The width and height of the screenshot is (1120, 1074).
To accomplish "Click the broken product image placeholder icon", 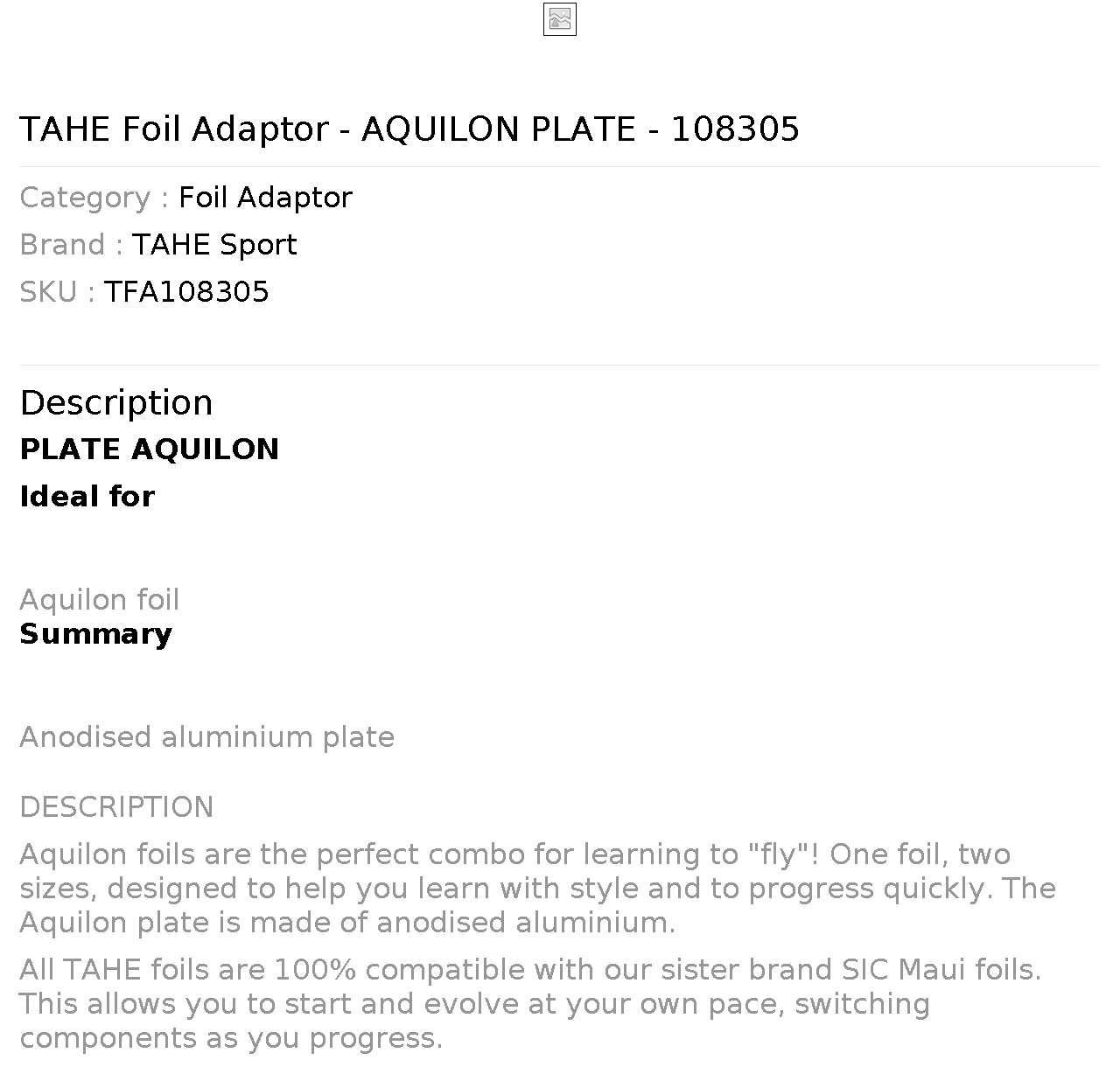I will tap(560, 19).
